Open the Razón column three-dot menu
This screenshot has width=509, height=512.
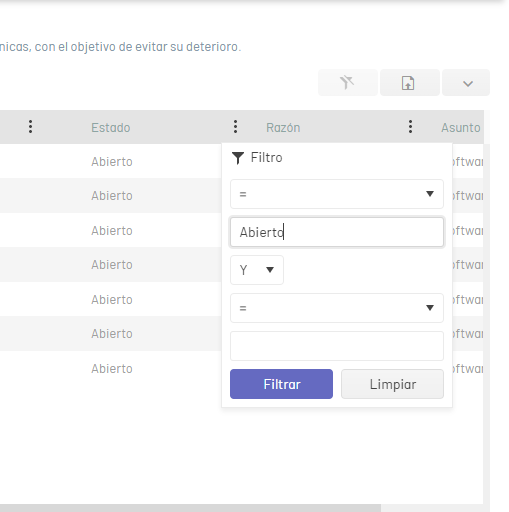click(x=410, y=127)
